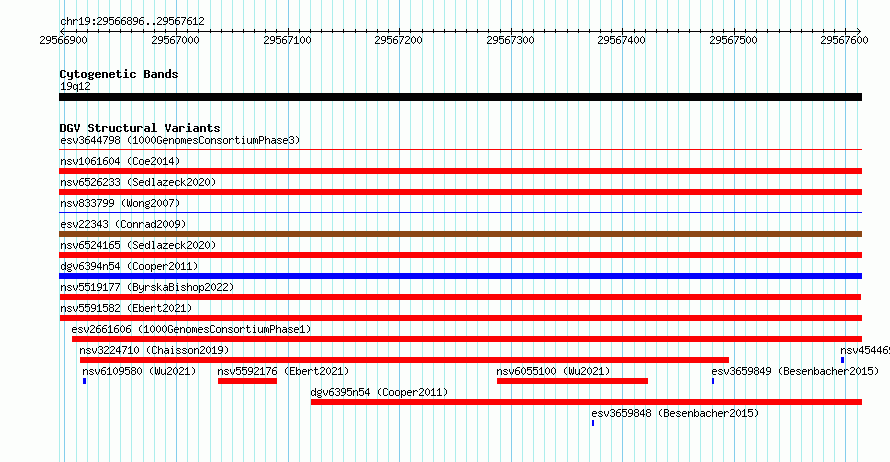Click the small blue esv3659848 marker
The width and height of the screenshot is (890, 462).
pos(593,423)
